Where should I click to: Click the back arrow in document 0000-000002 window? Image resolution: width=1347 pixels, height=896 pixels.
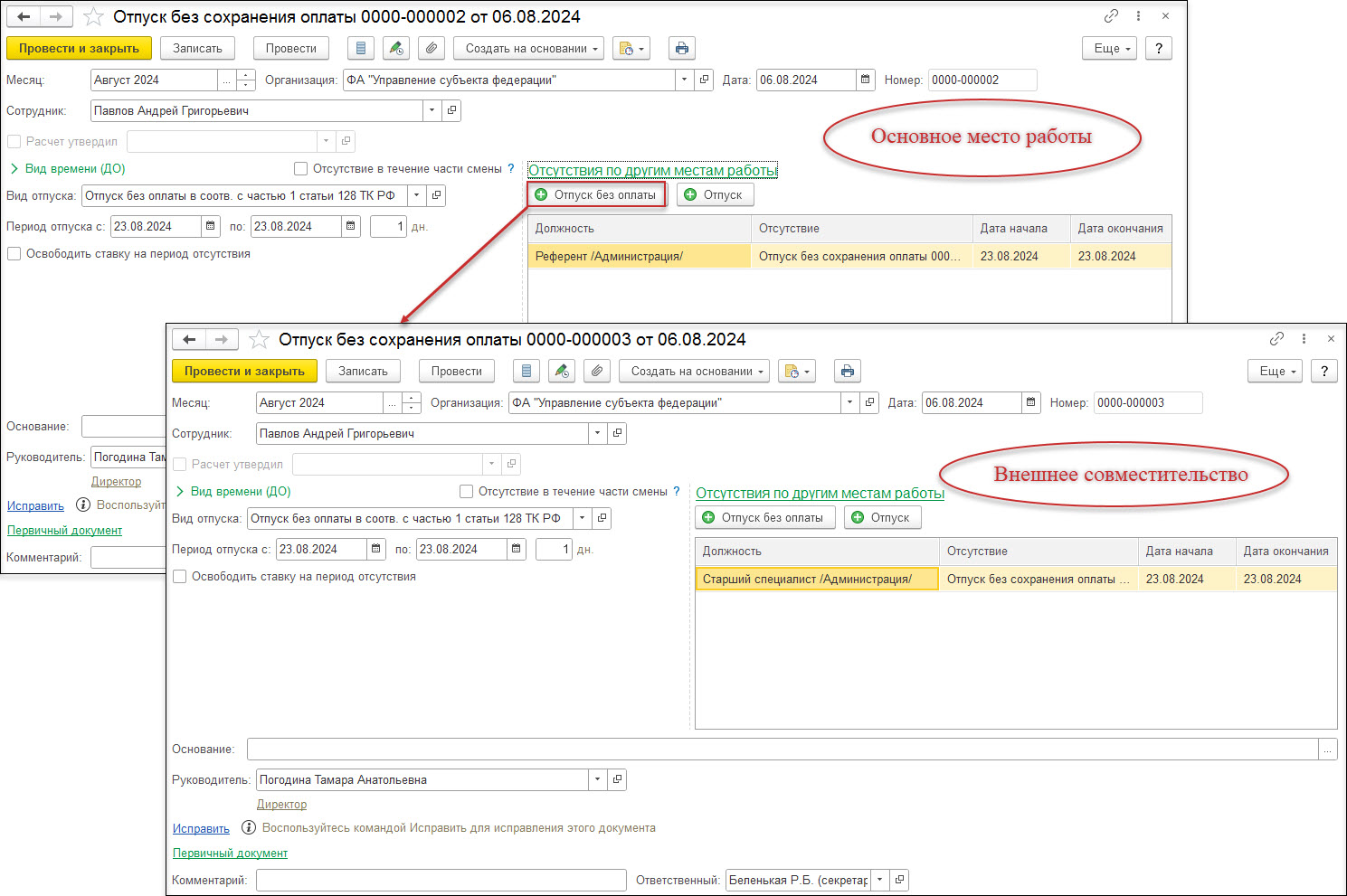click(x=24, y=17)
